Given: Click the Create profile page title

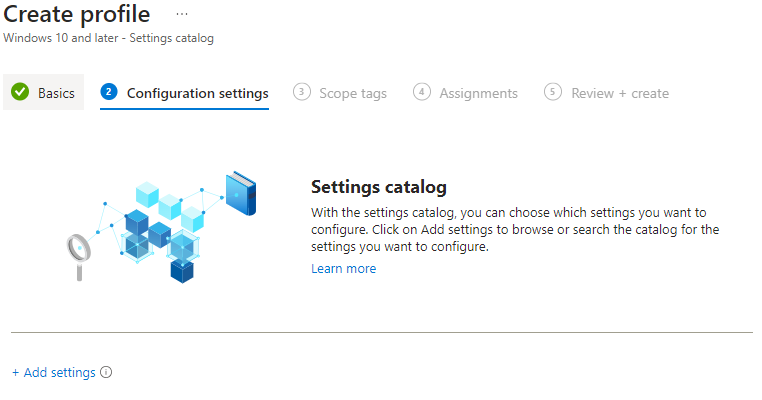Looking at the screenshot, I should (x=77, y=15).
